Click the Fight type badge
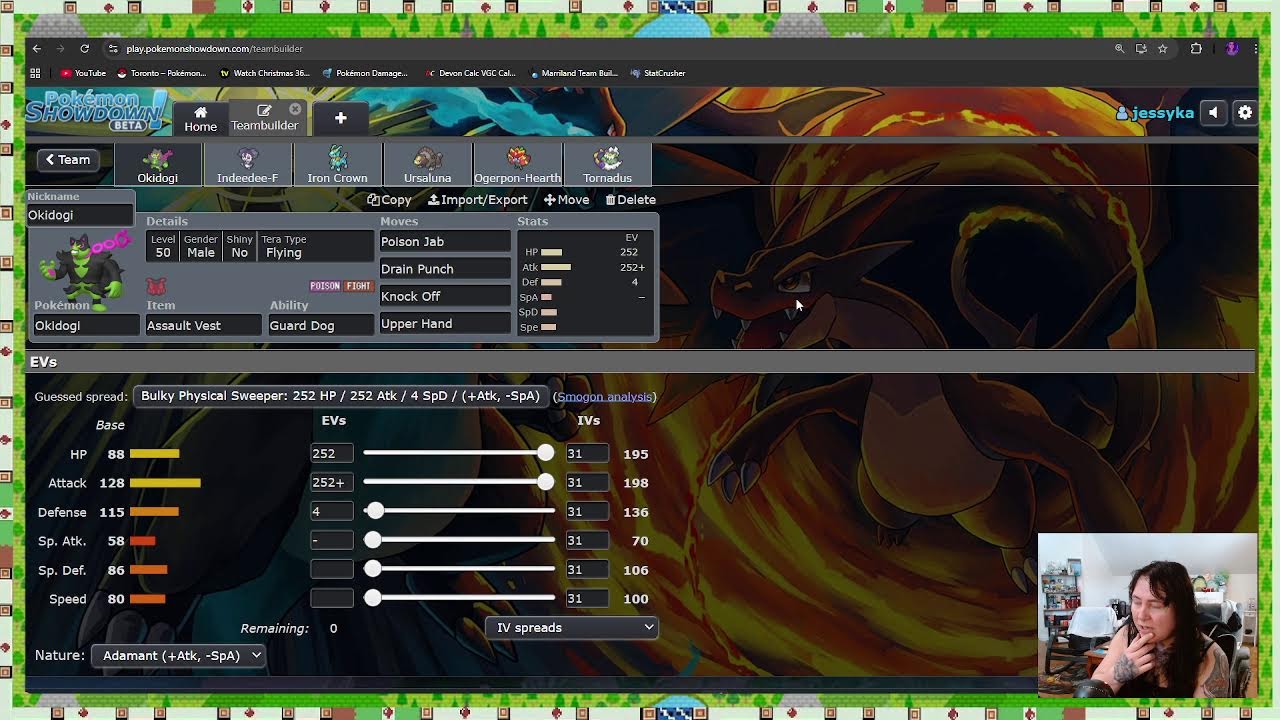The image size is (1280, 720). click(x=358, y=286)
